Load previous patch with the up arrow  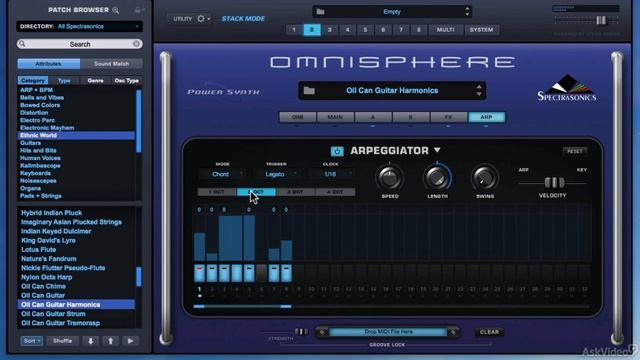(111, 341)
